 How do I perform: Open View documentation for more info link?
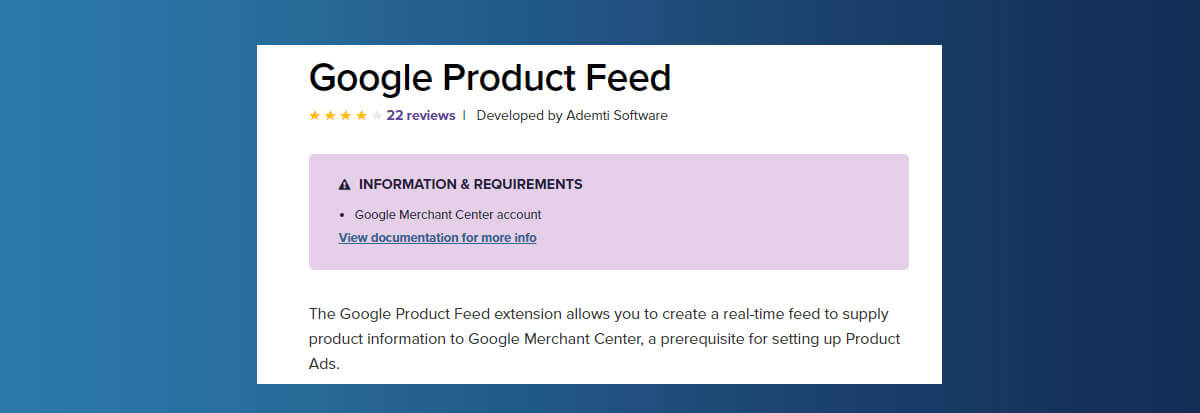click(438, 238)
